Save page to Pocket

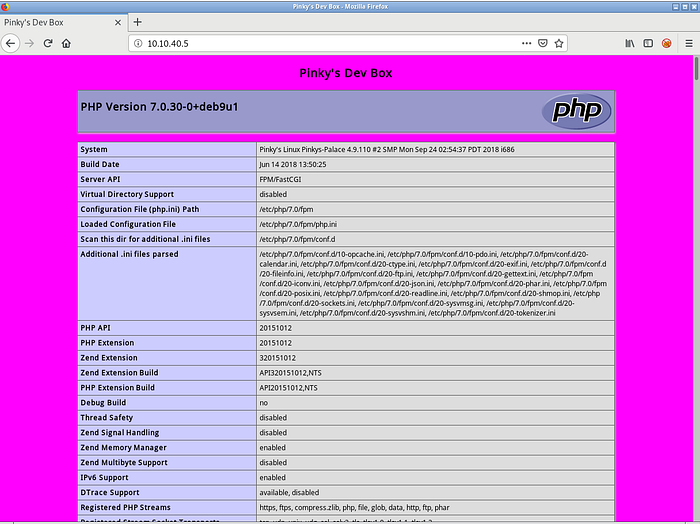543,43
